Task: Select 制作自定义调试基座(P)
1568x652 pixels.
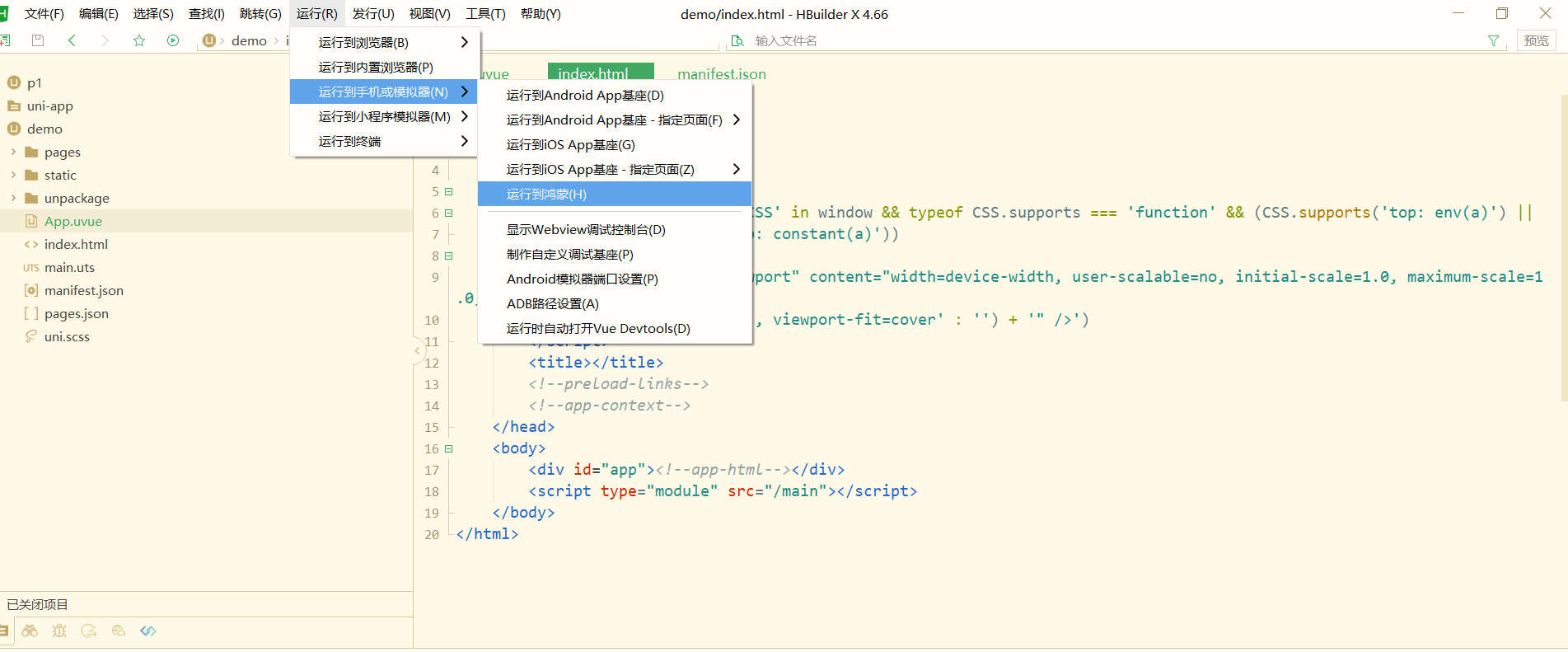Action: click(x=615, y=254)
